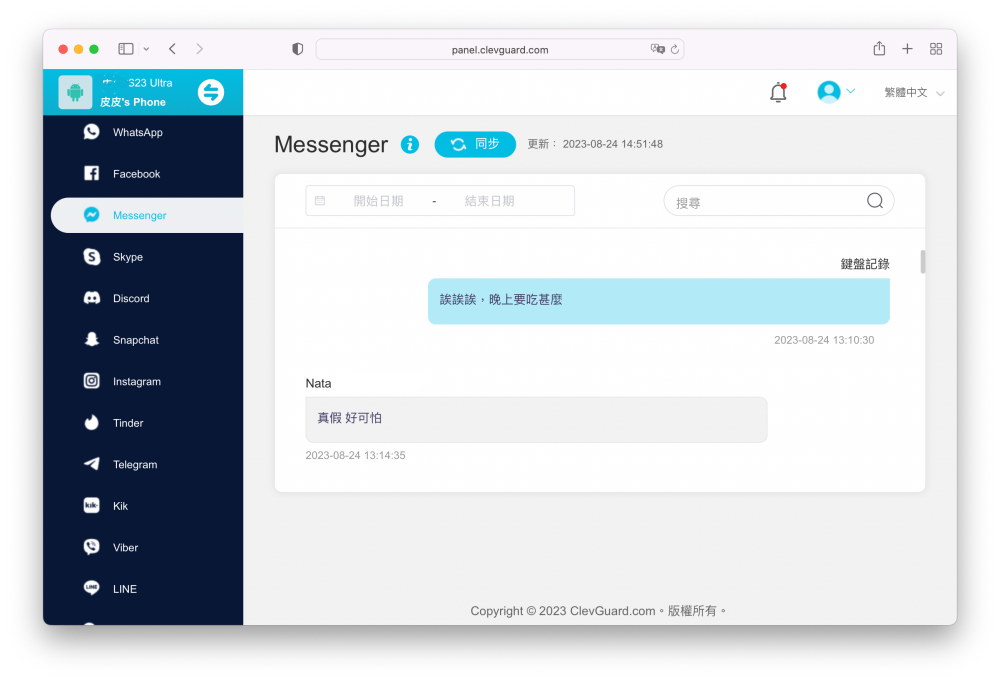Click the 同步 sync button
Screen dimensions: 1000x682
tap(475, 144)
